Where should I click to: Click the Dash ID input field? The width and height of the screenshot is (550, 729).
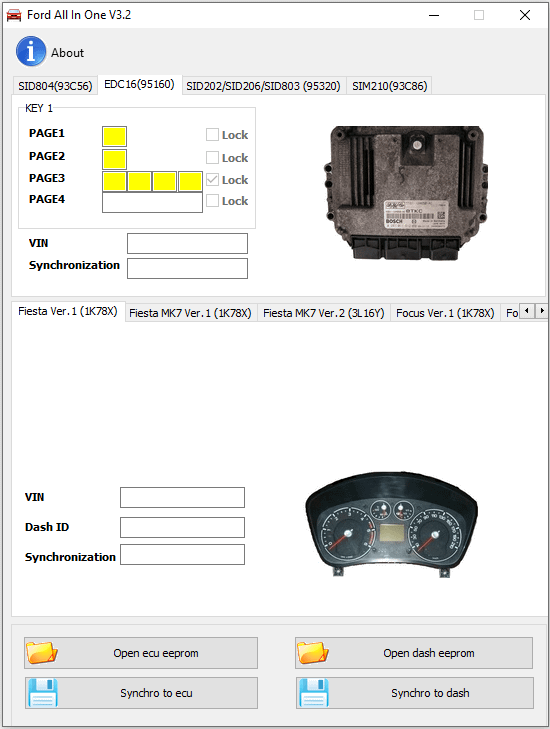tap(182, 528)
